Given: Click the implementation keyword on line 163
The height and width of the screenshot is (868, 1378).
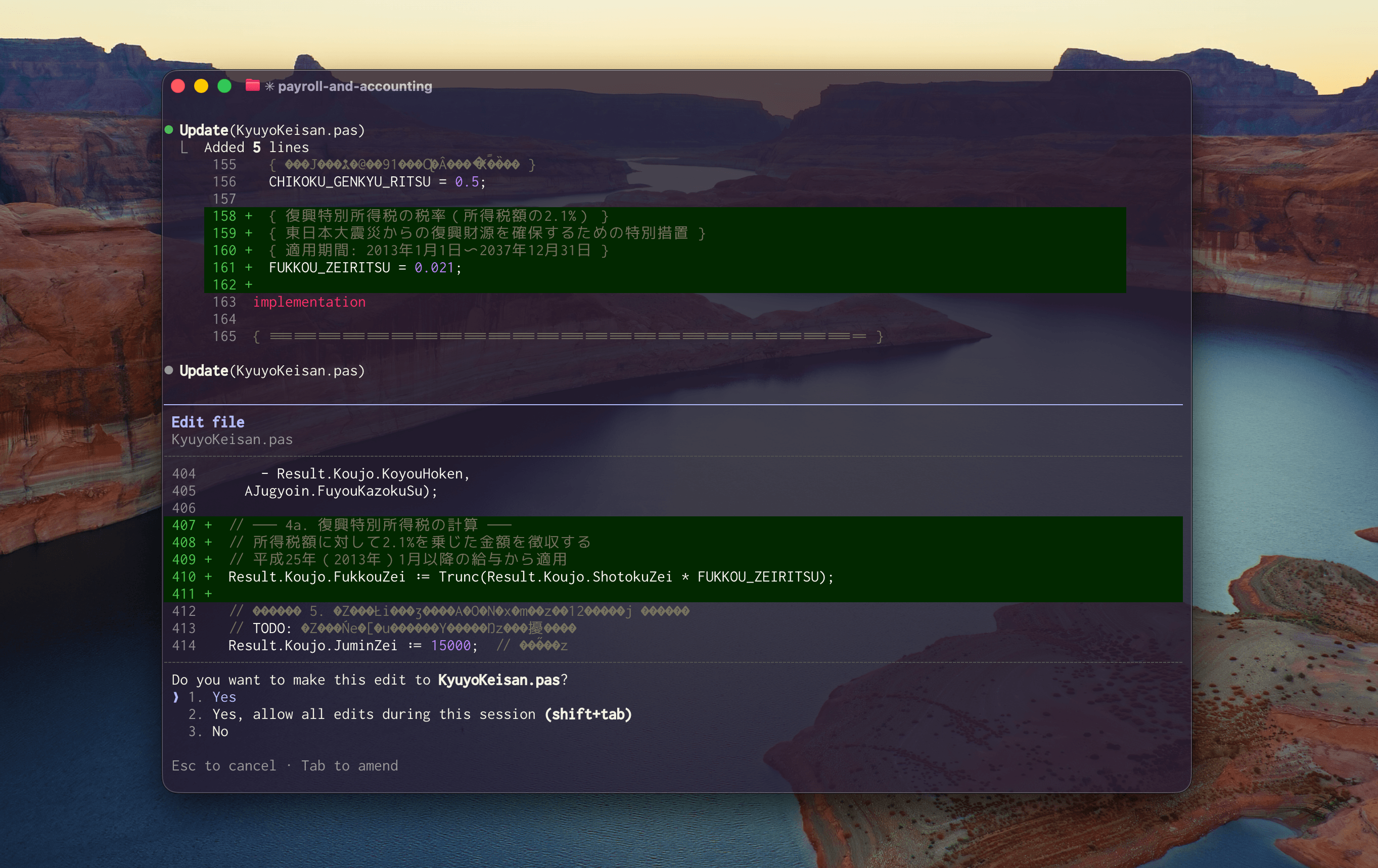Looking at the screenshot, I should (x=309, y=302).
